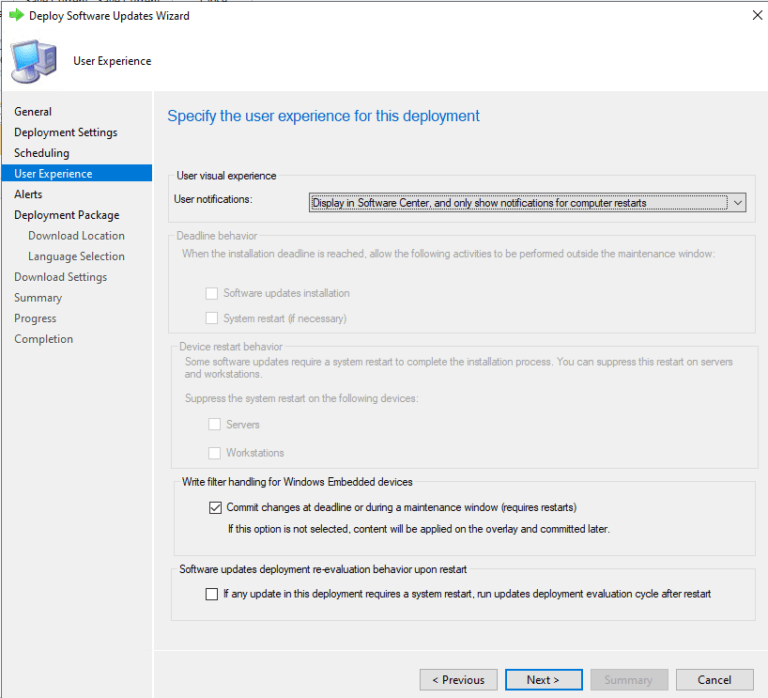Toggle System restart (if necessary) checkbox
Image resolution: width=768 pixels, height=698 pixels.
212,318
